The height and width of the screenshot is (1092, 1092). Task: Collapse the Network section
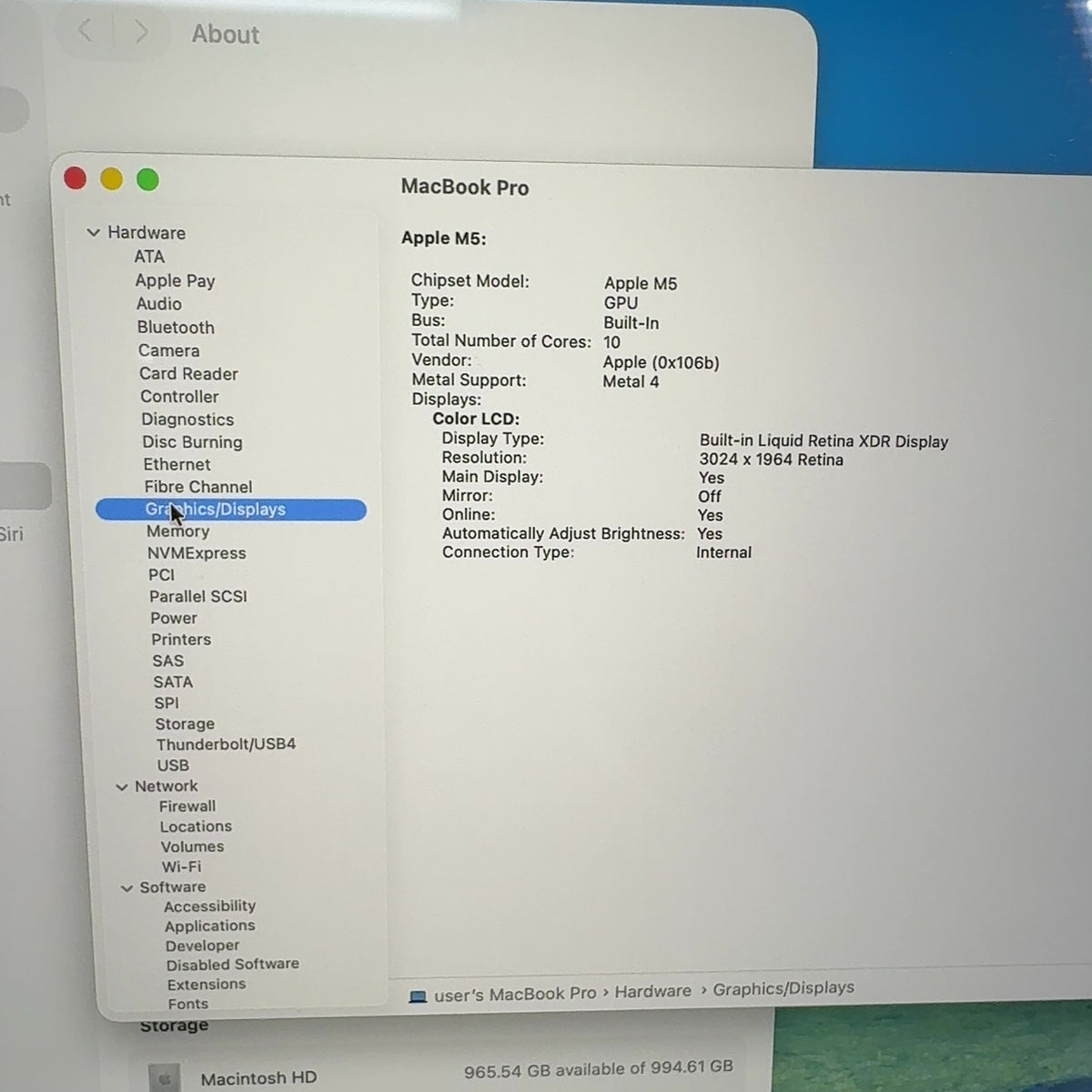coord(121,787)
